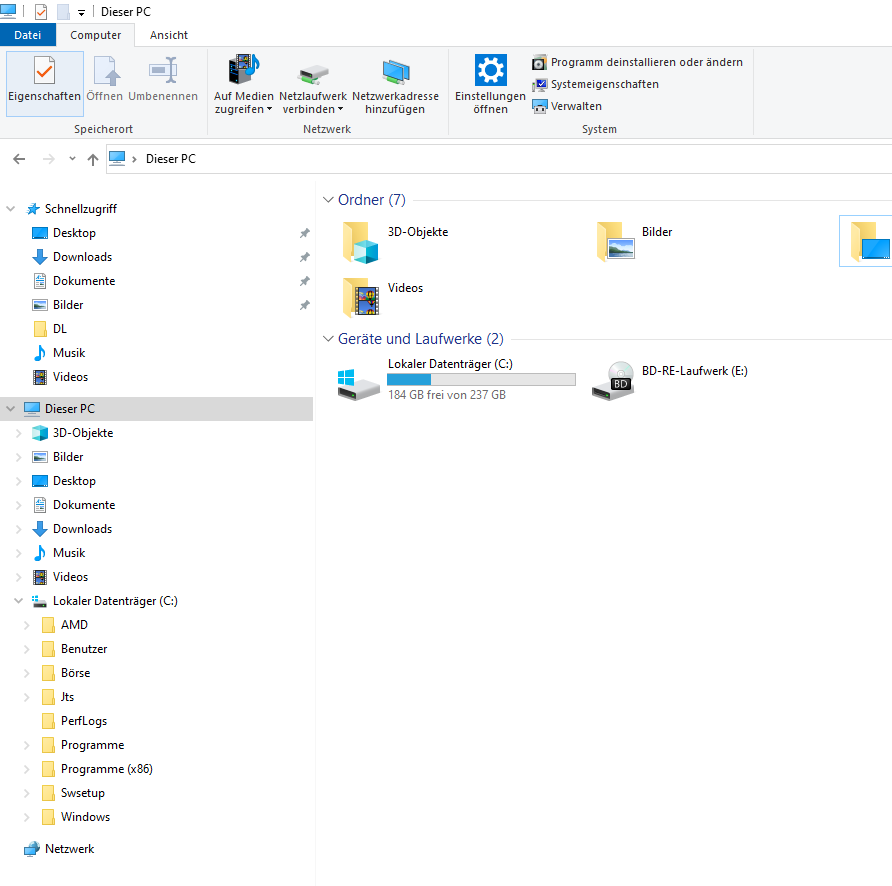
Task: Open the quick access toolbar customization dropdown
Action: pyautogui.click(x=79, y=11)
